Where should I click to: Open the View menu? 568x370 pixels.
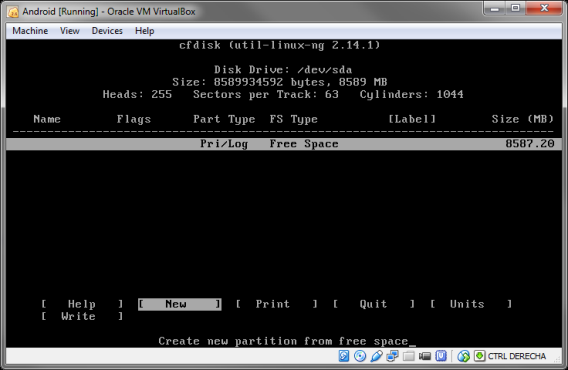(x=70, y=31)
